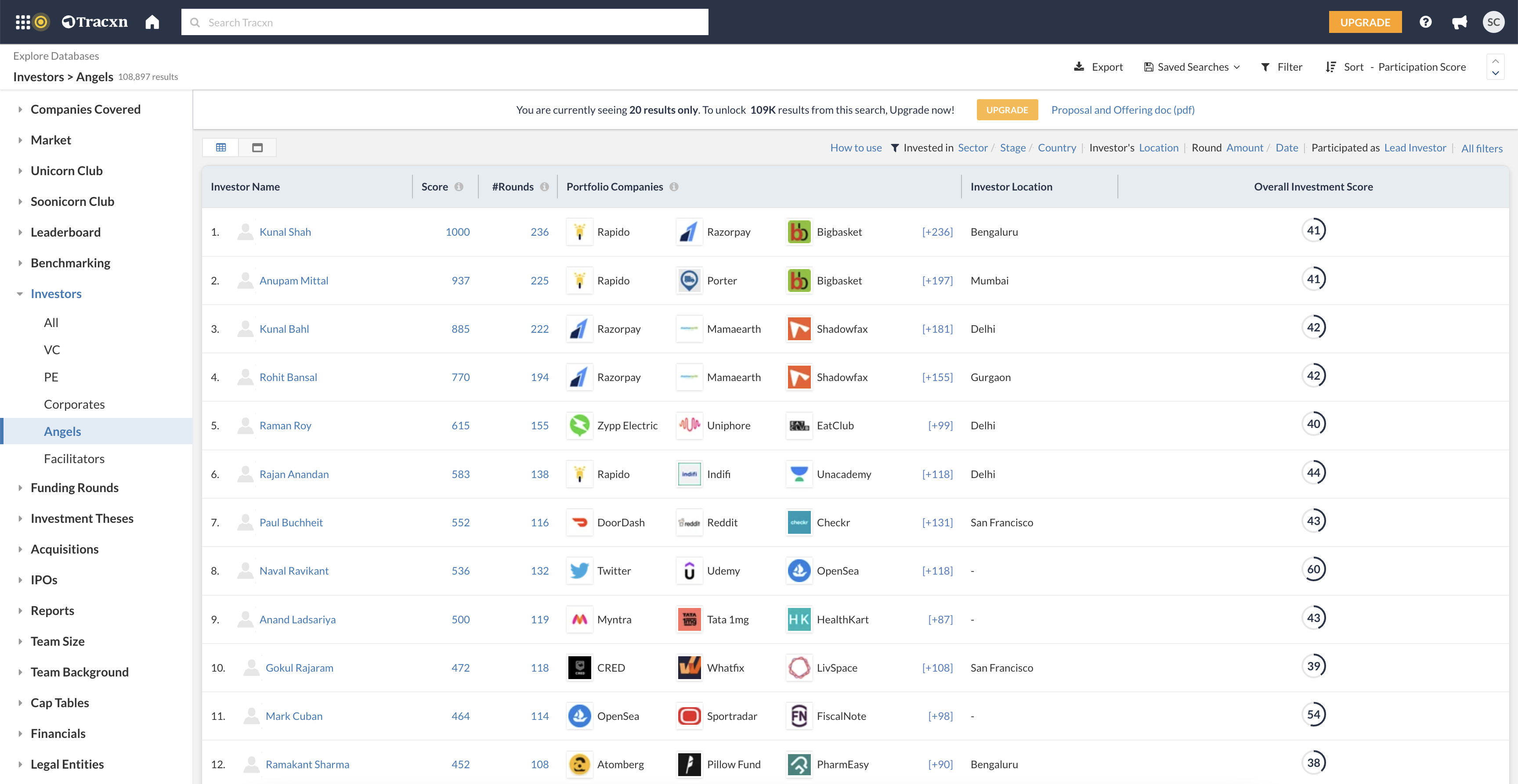Click the Export download icon
This screenshot has height=784, width=1518.
coord(1079,67)
